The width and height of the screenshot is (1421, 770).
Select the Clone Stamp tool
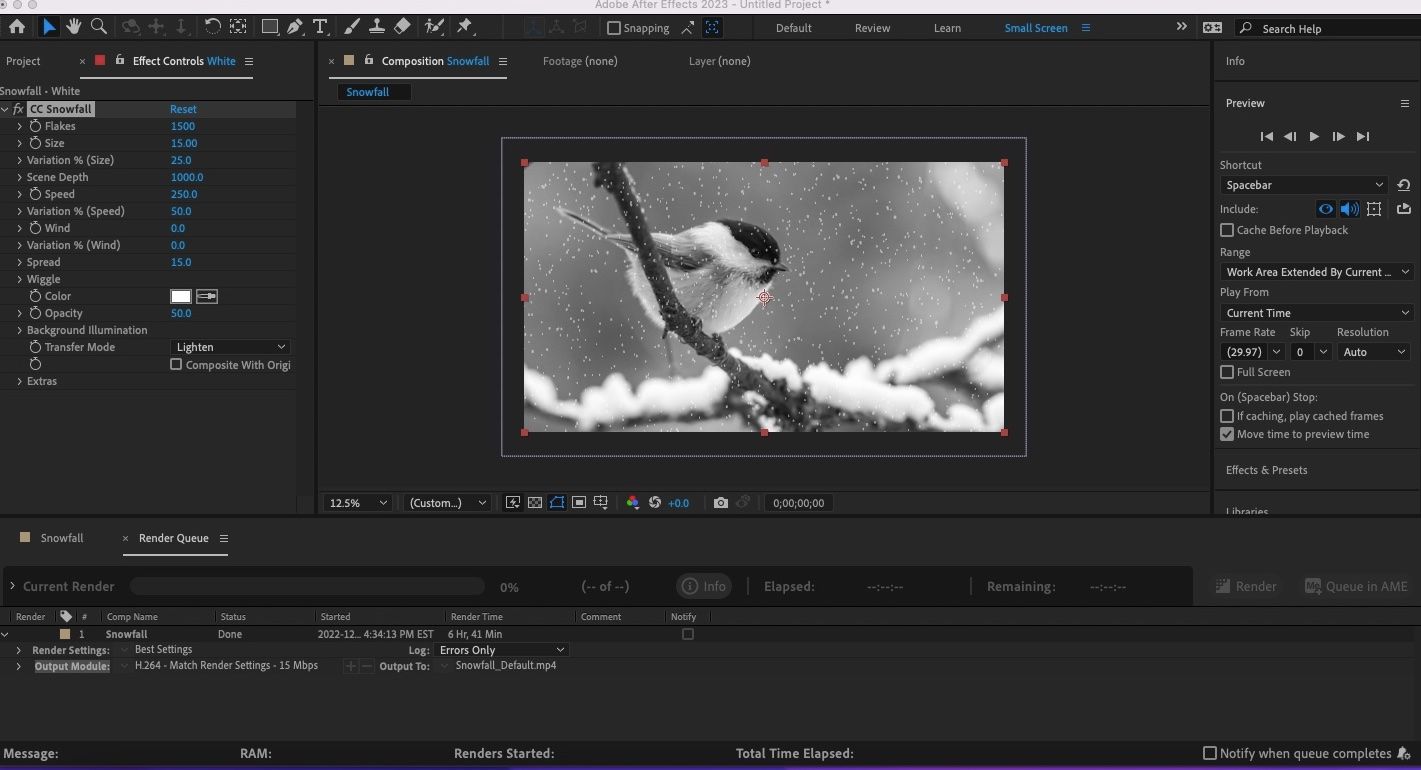pyautogui.click(x=377, y=27)
